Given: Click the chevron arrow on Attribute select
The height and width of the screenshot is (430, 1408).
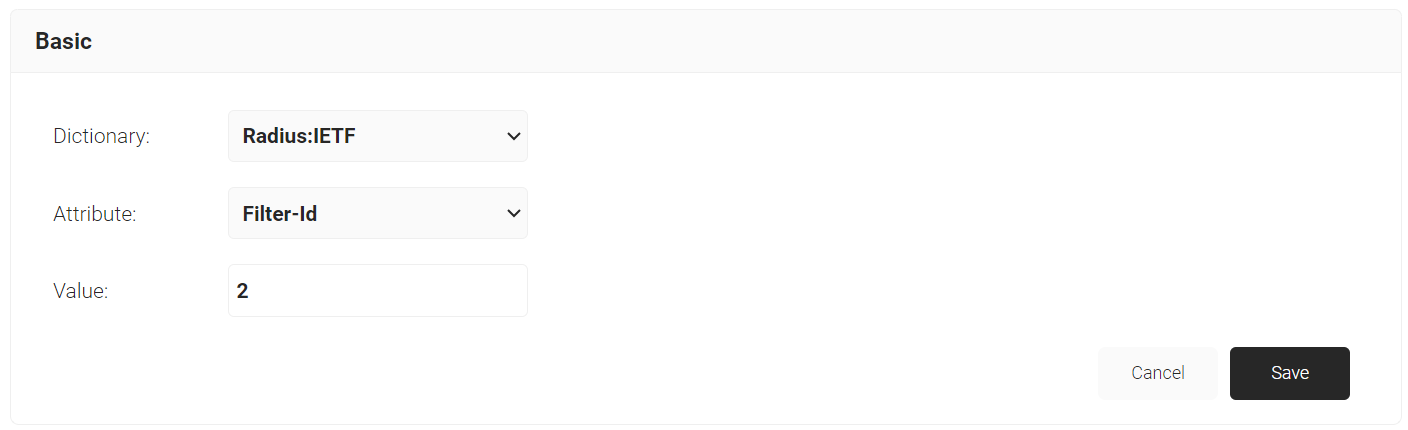Looking at the screenshot, I should point(513,213).
